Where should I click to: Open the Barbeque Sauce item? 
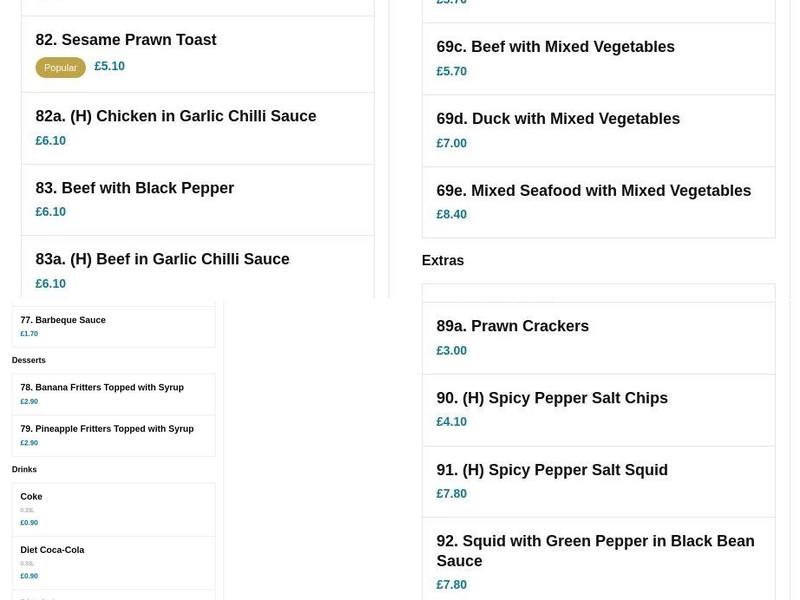pyautogui.click(x=62, y=320)
